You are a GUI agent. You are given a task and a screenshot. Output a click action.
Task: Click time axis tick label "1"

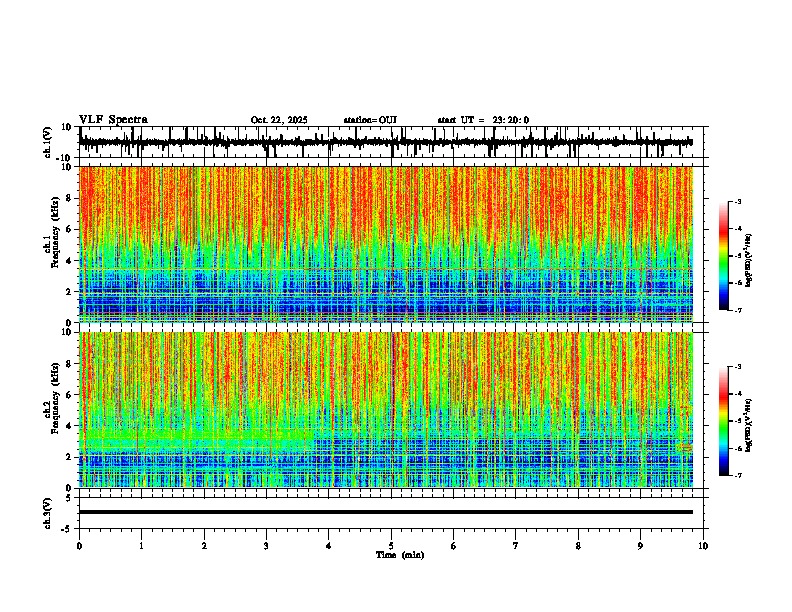pos(141,546)
